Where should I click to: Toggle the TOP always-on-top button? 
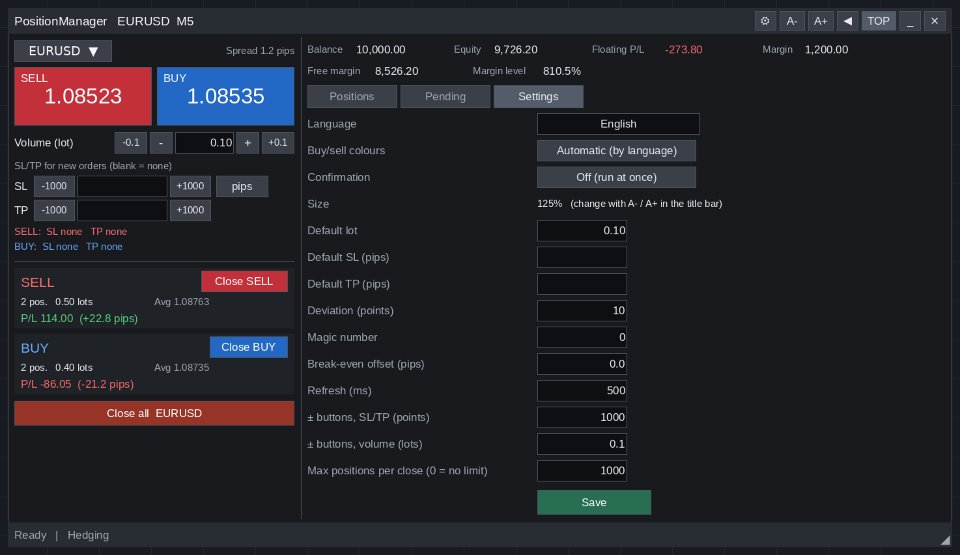[x=878, y=21]
